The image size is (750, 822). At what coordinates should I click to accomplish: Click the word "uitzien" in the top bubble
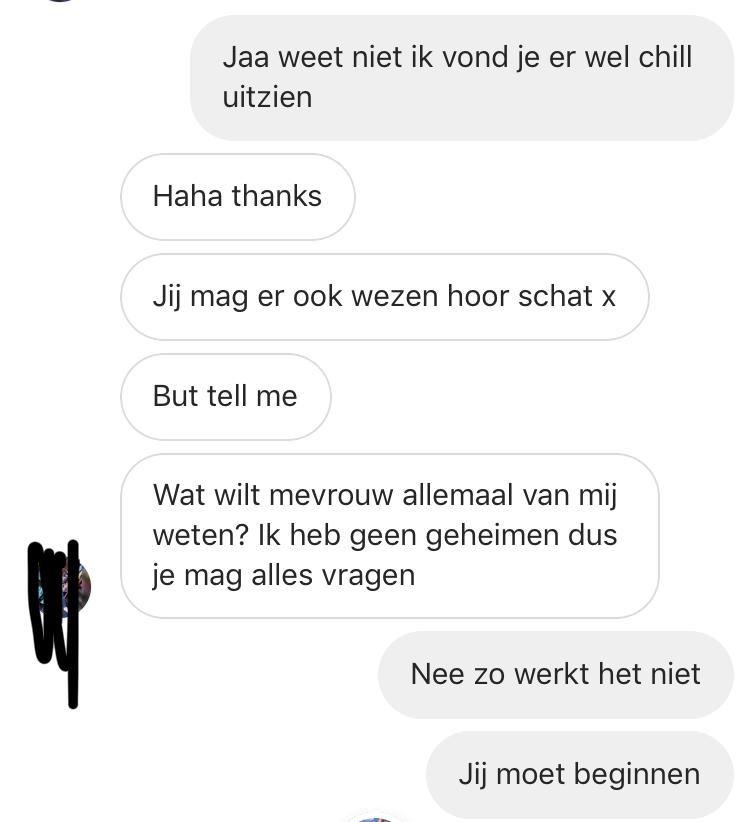pyautogui.click(x=267, y=98)
